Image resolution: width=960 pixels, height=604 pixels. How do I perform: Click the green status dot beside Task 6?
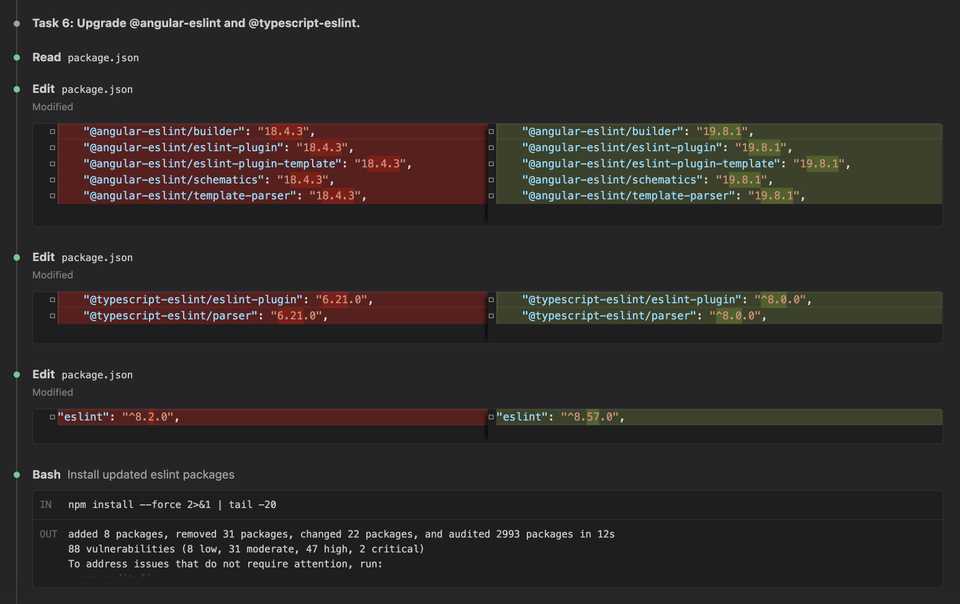(16, 21)
